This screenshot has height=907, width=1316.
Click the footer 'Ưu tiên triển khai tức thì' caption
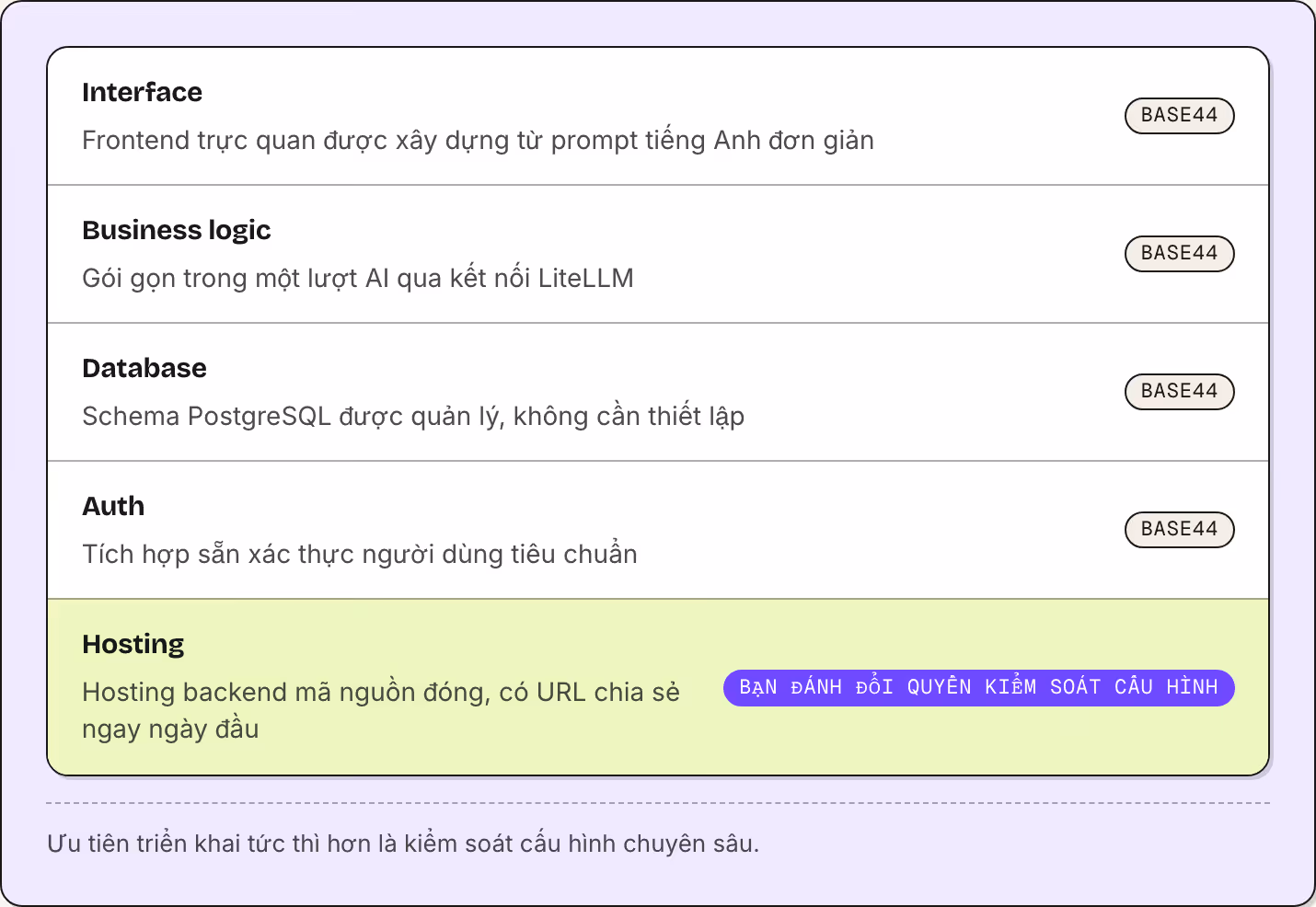point(403,844)
